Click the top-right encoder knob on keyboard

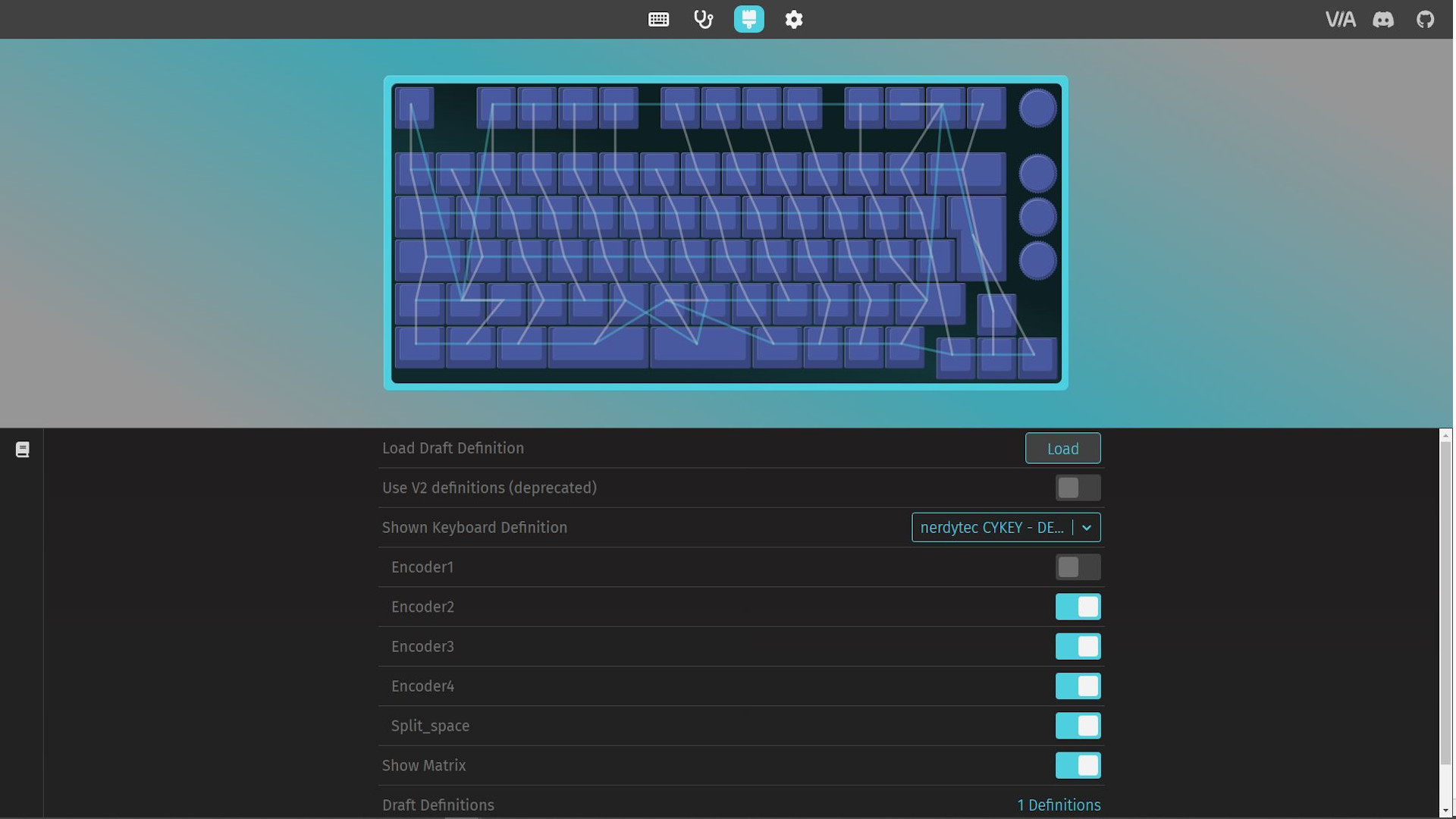pos(1037,108)
